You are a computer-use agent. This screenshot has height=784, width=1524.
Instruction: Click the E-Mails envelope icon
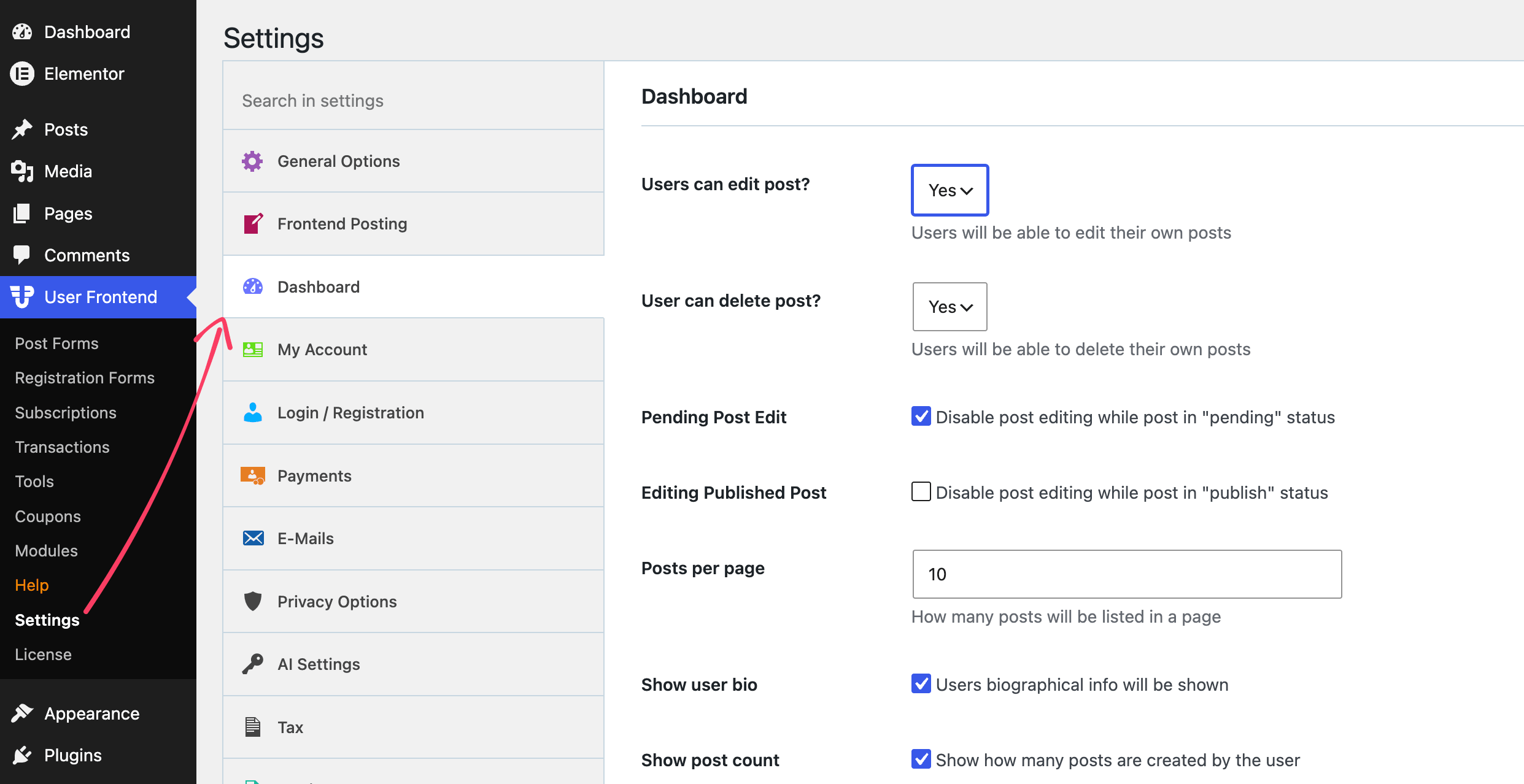[253, 538]
